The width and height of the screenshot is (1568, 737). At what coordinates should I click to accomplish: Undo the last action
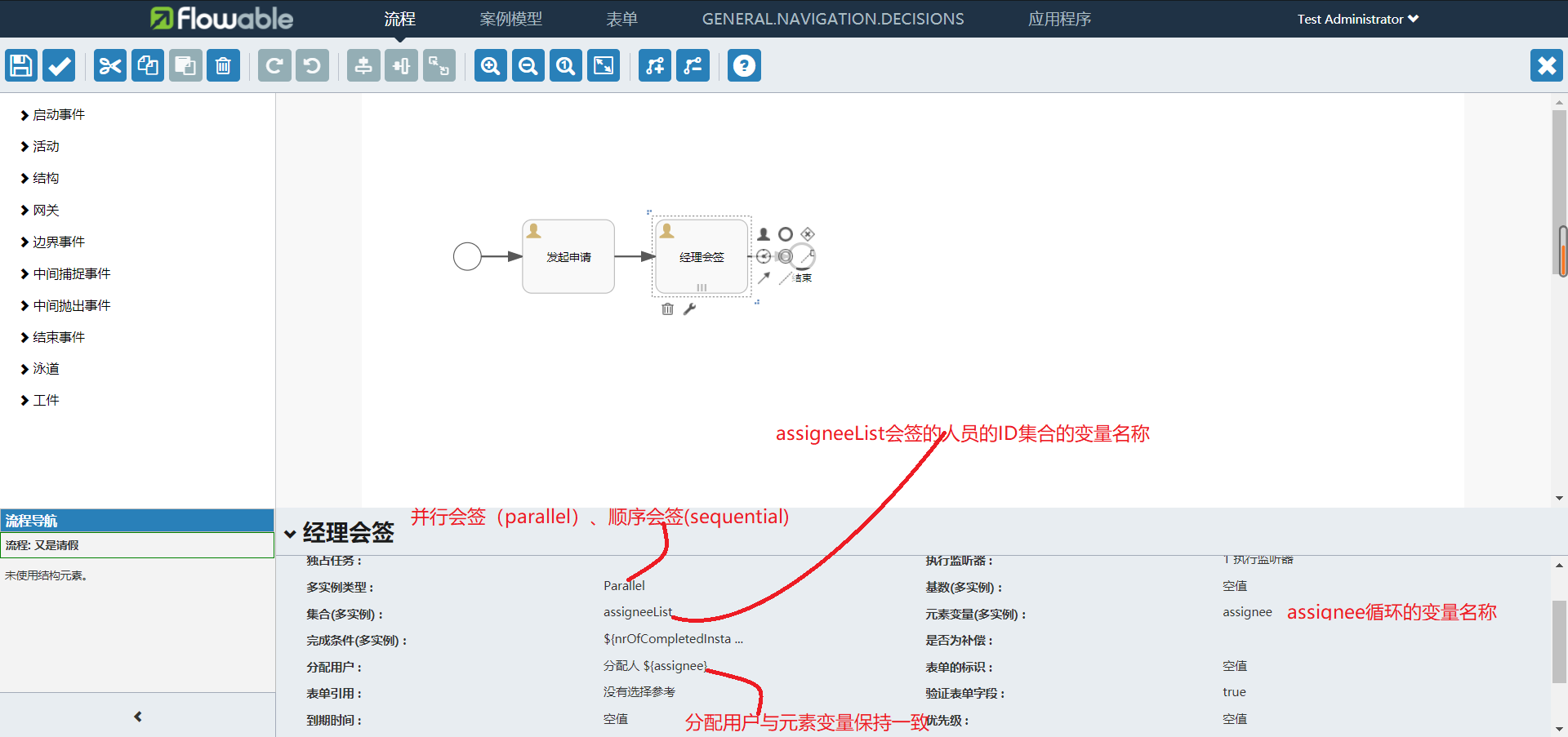pyautogui.click(x=312, y=65)
